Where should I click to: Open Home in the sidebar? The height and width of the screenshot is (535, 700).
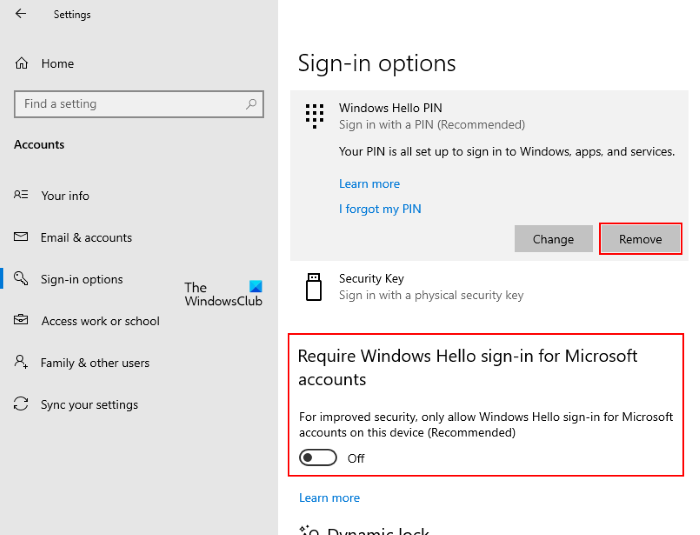pos(58,64)
